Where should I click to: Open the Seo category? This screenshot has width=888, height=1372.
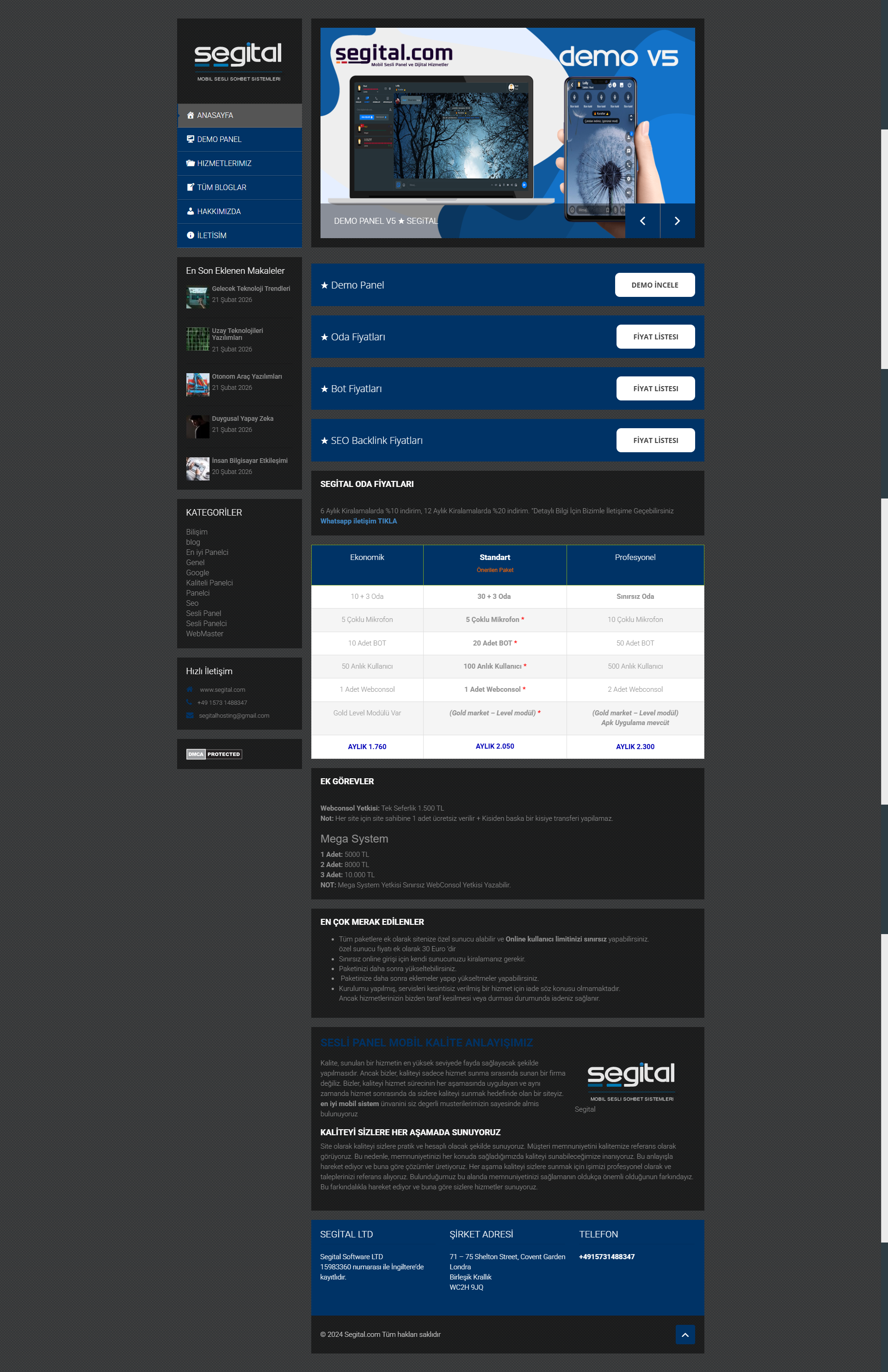pyautogui.click(x=192, y=603)
